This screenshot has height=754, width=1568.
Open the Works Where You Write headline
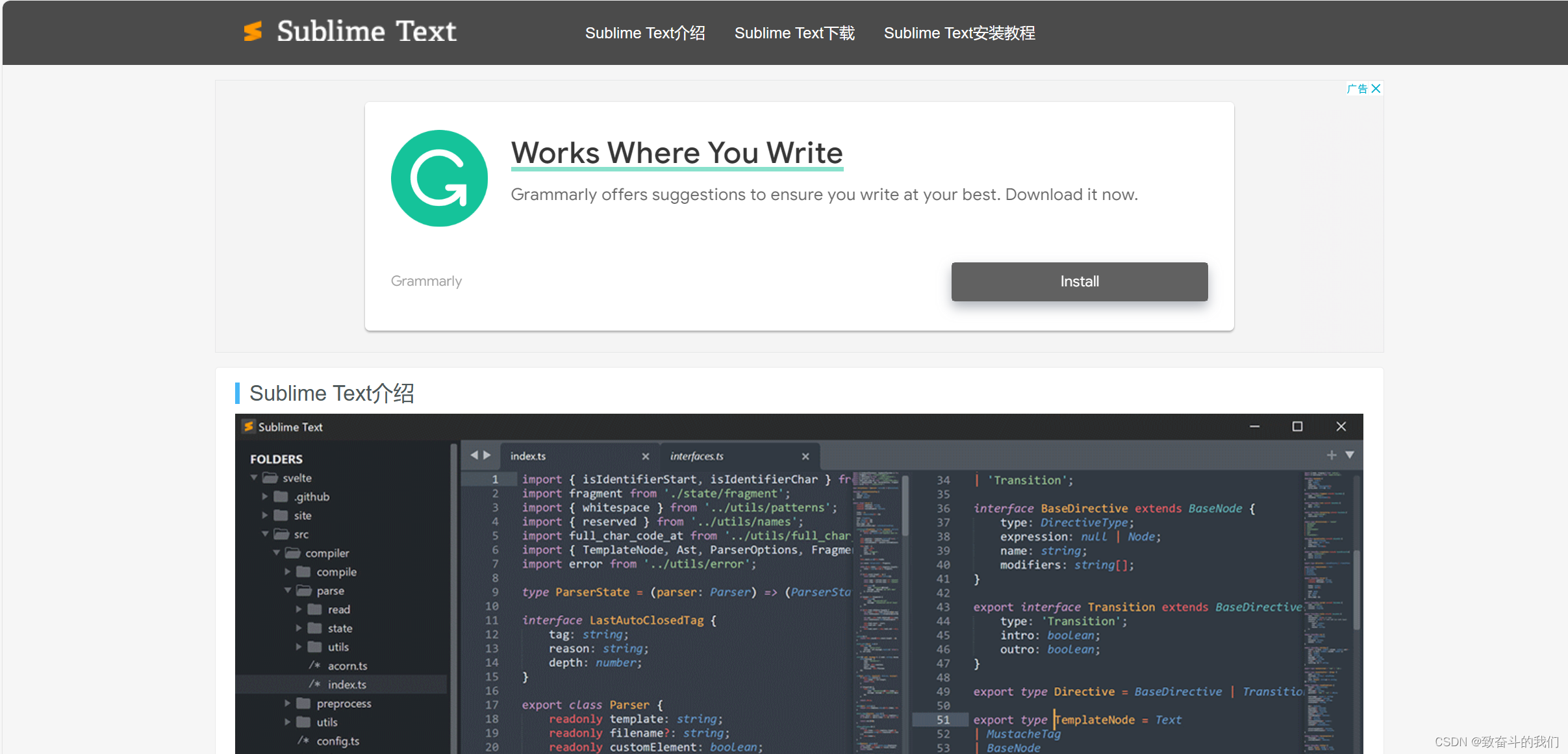677,153
